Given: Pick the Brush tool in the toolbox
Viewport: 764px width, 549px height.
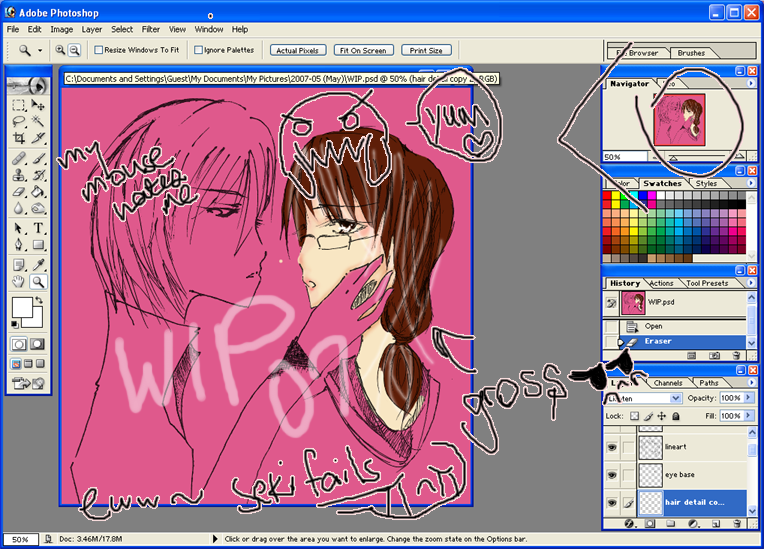Looking at the screenshot, I should pyautogui.click(x=38, y=158).
